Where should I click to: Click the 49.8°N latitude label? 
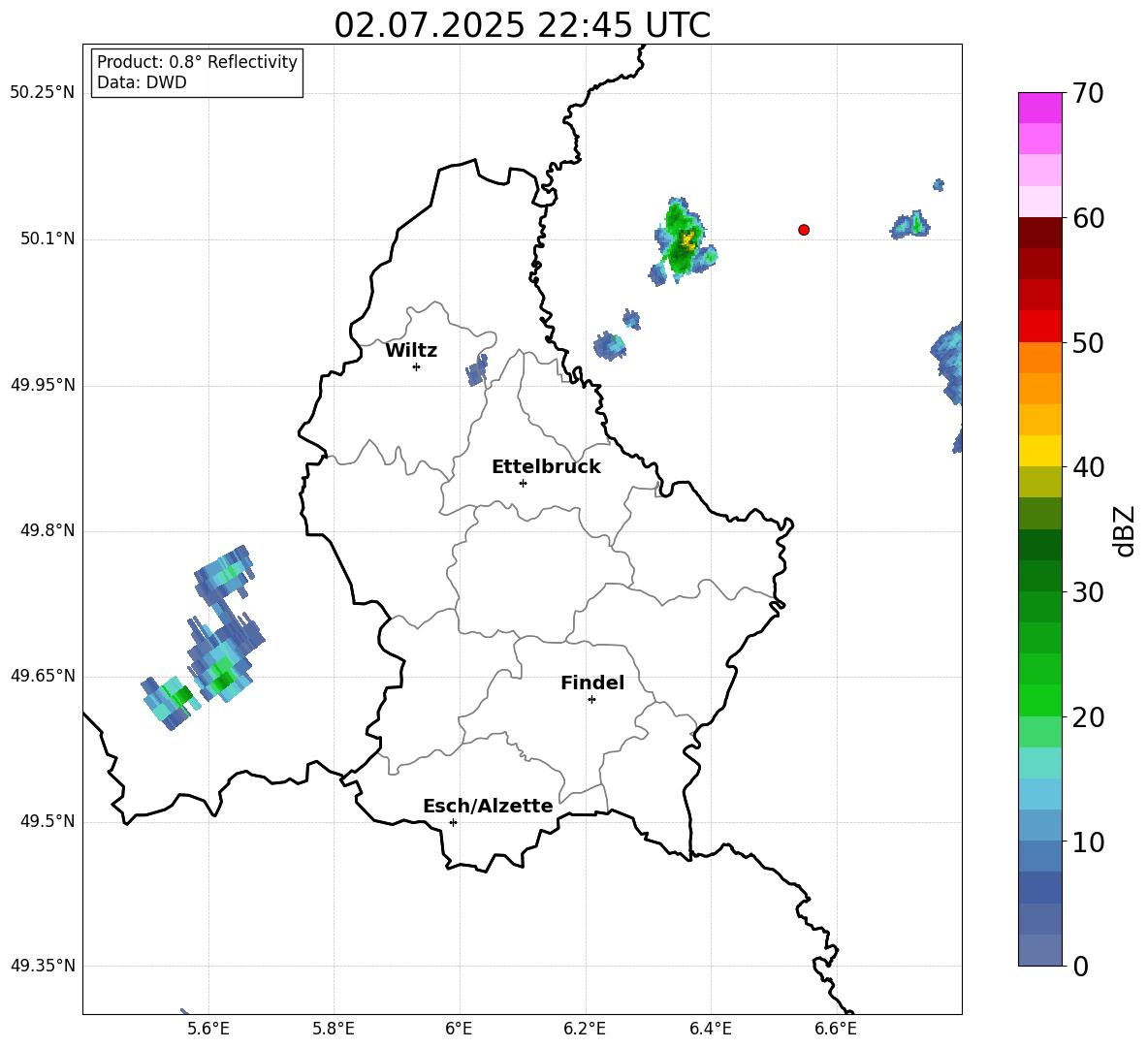coord(48,530)
